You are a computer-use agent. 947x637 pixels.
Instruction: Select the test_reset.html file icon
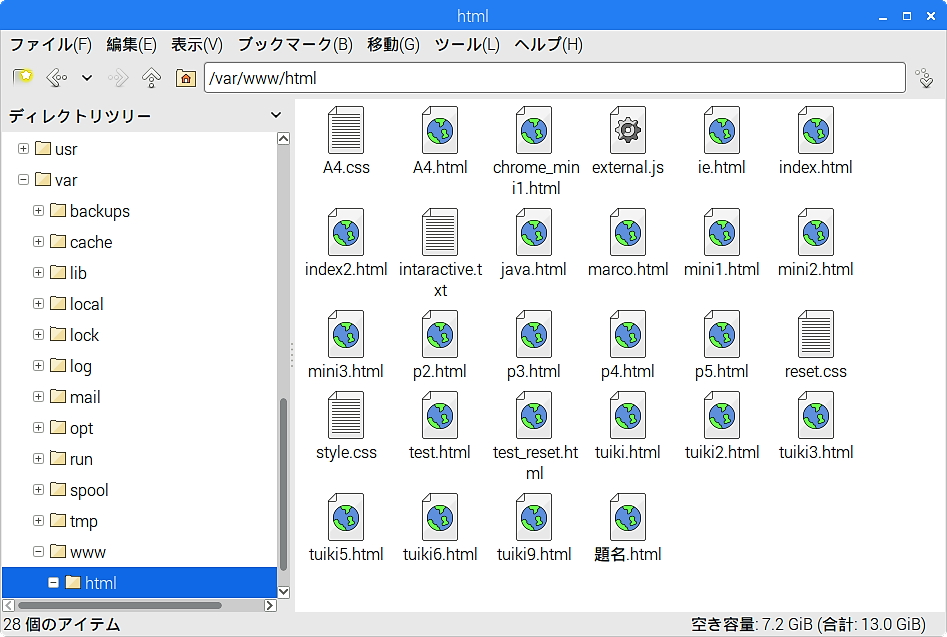pos(534,415)
